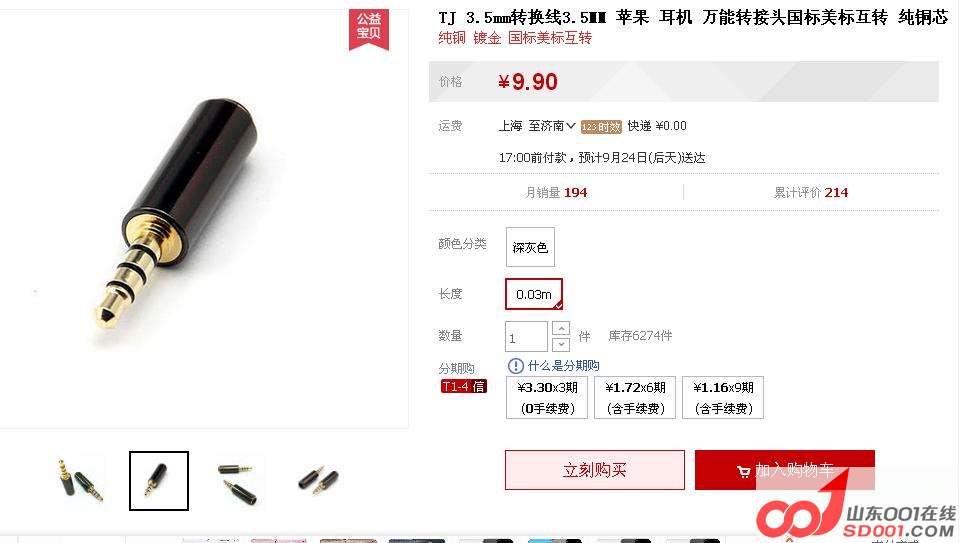
Task: Choose ¥3.30x3期 installment plan
Action: (x=547, y=398)
